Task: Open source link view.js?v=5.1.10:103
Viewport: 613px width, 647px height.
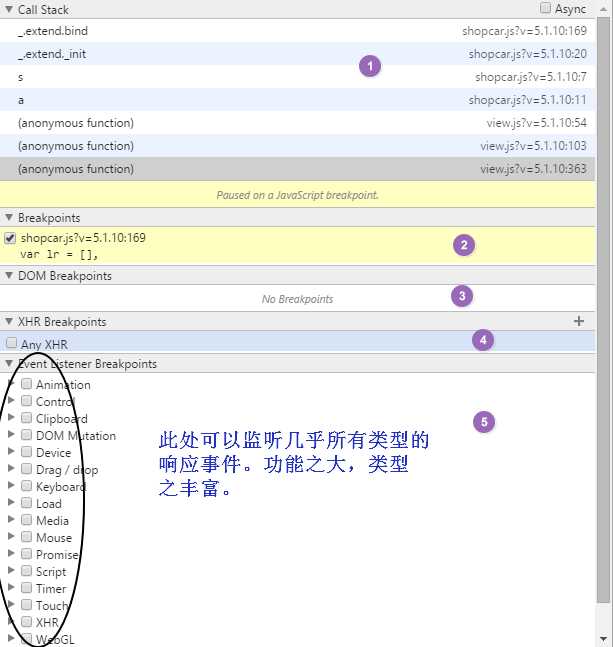Action: click(533, 146)
